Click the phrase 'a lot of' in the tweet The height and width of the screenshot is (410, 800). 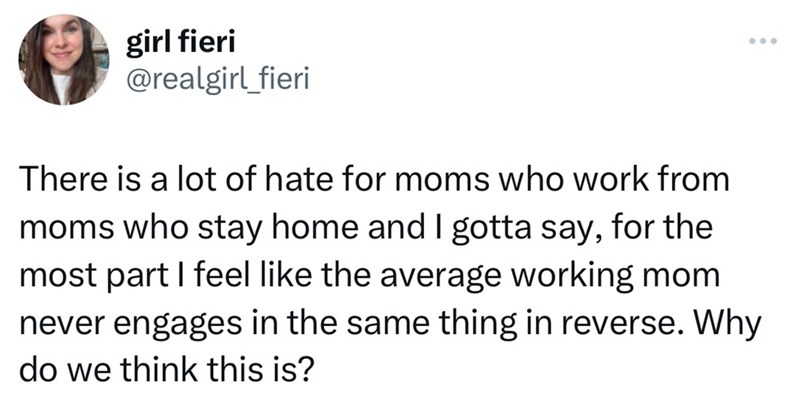click(196, 183)
